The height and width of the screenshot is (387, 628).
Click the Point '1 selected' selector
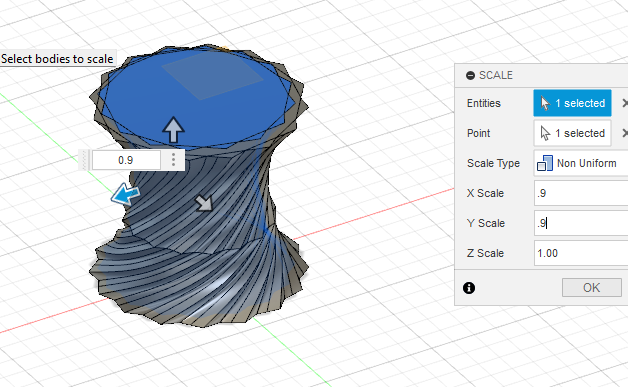(x=572, y=133)
